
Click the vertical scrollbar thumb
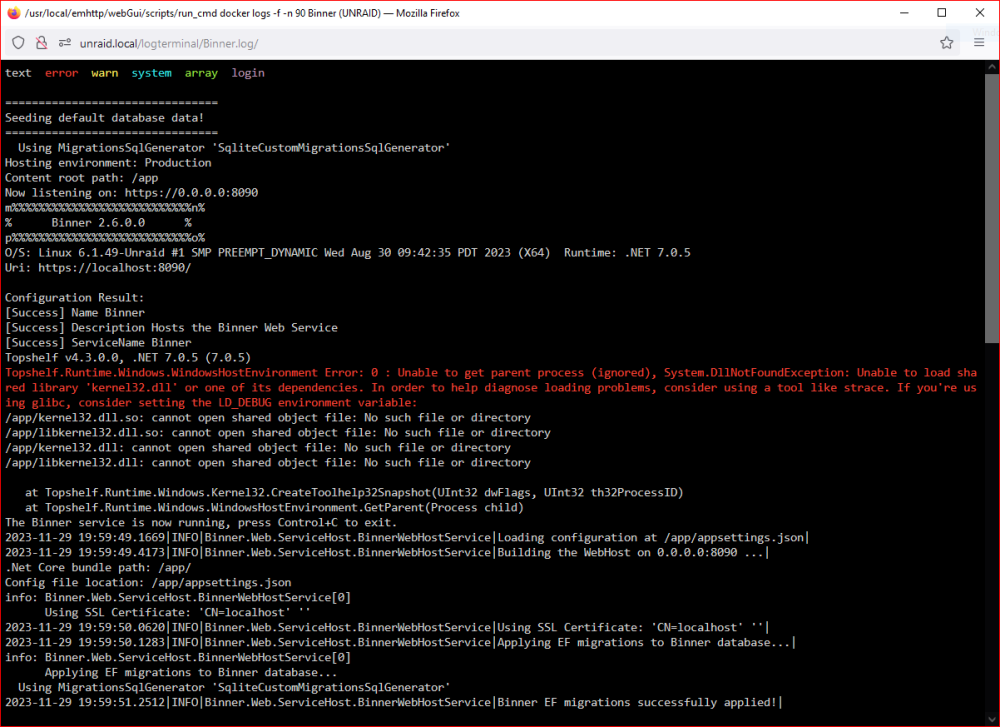click(x=992, y=209)
